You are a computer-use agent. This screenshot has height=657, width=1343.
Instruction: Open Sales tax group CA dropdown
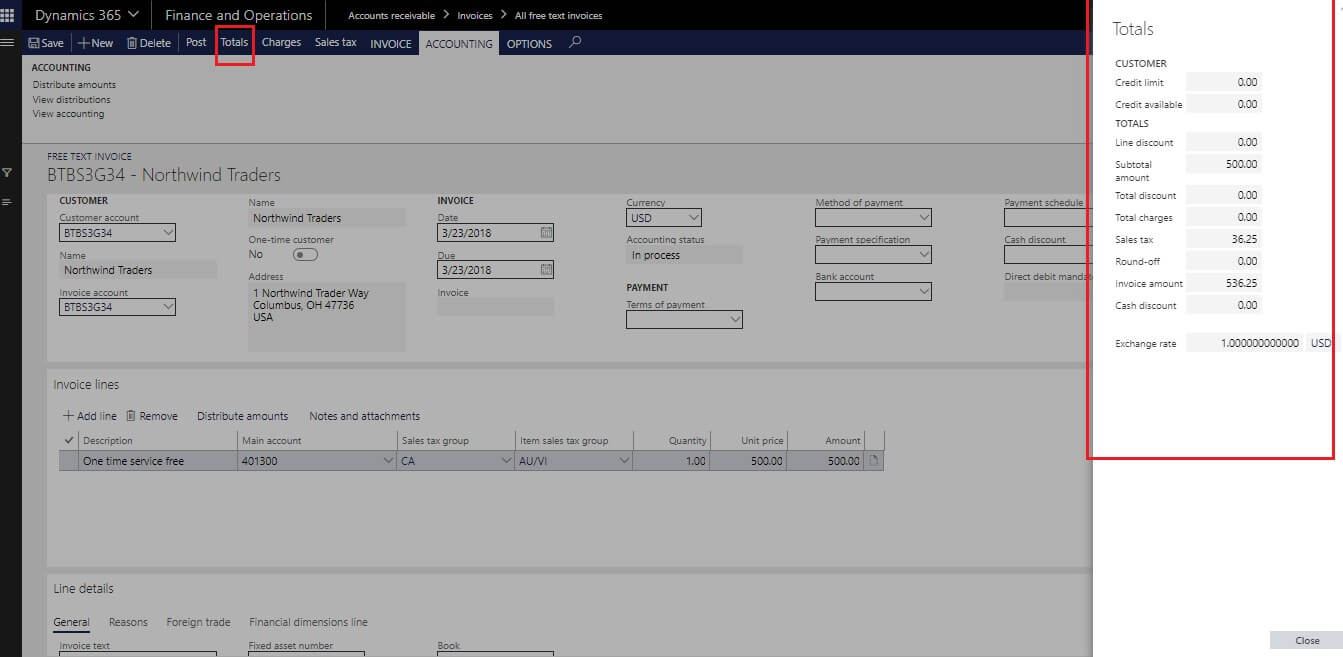point(506,461)
